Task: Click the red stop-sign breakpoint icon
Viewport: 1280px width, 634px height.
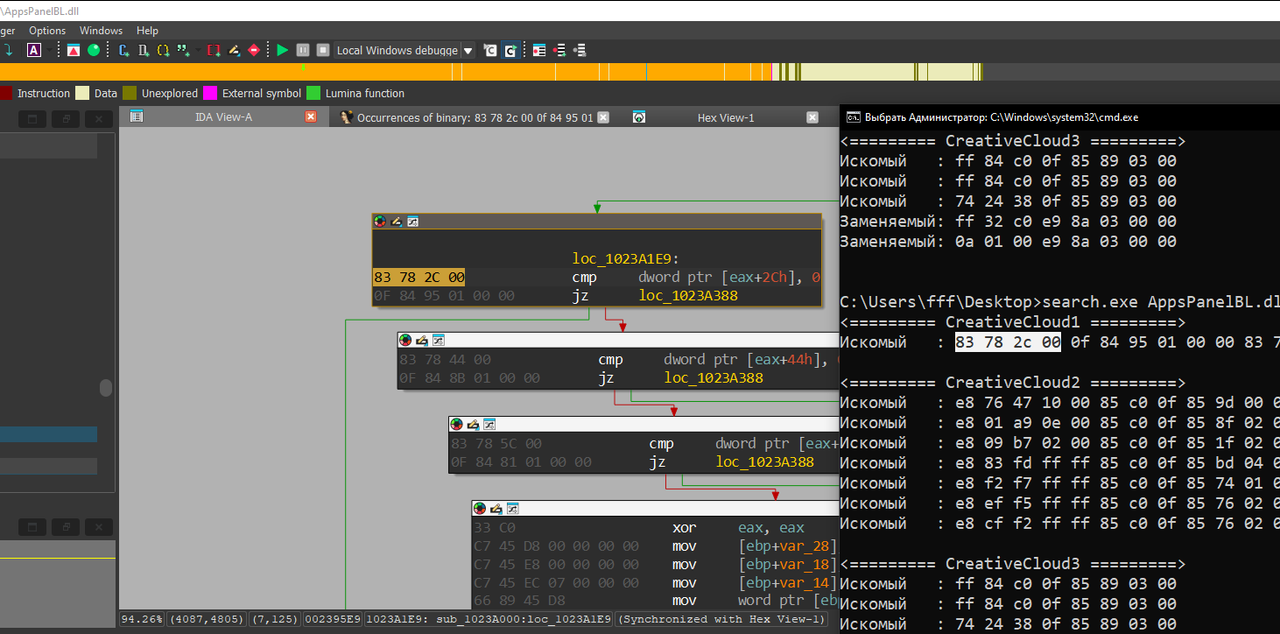Action: (254, 50)
